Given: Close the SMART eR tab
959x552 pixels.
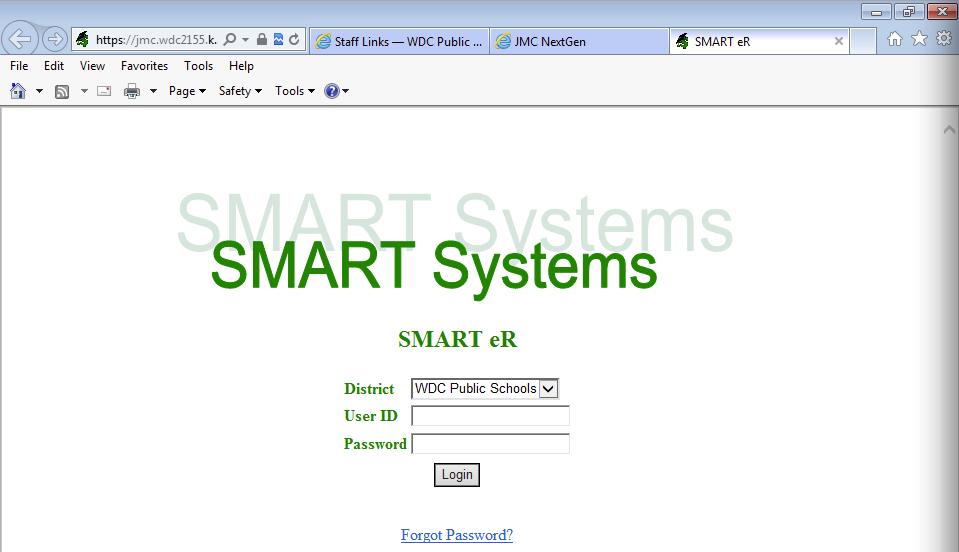Looking at the screenshot, I should coord(839,42).
